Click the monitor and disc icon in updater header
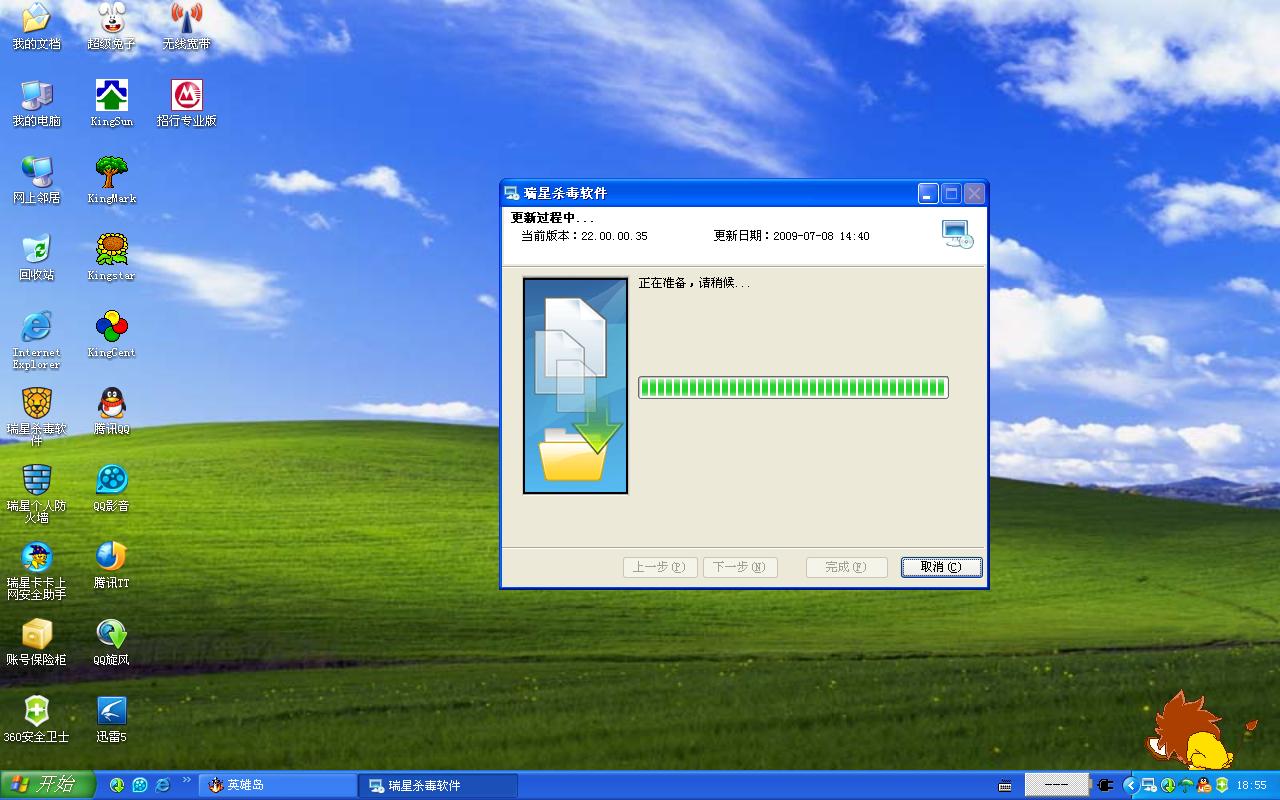Viewport: 1280px width, 800px height. point(957,234)
